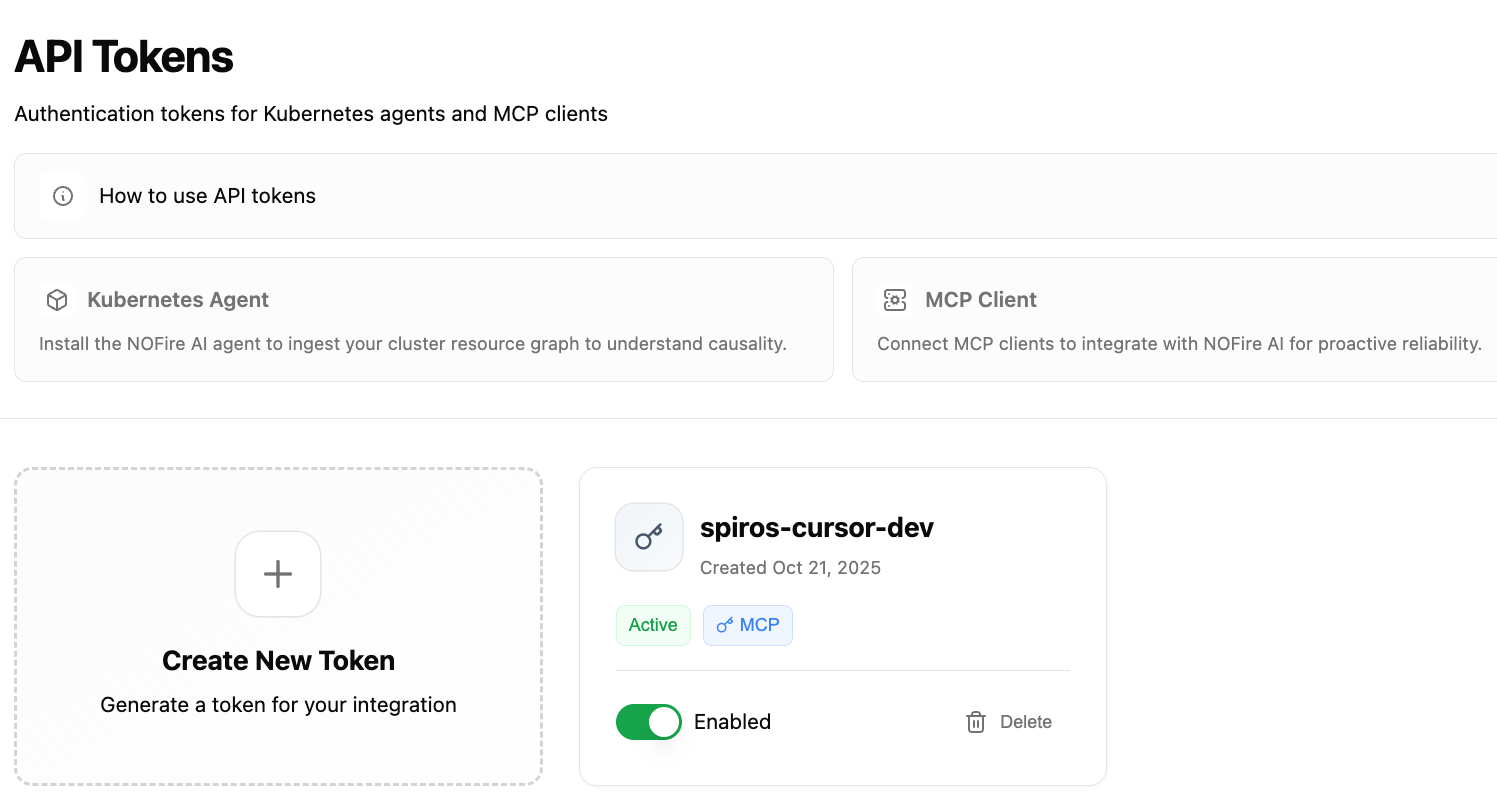Click the key icon inside the MCP badge

click(724, 625)
